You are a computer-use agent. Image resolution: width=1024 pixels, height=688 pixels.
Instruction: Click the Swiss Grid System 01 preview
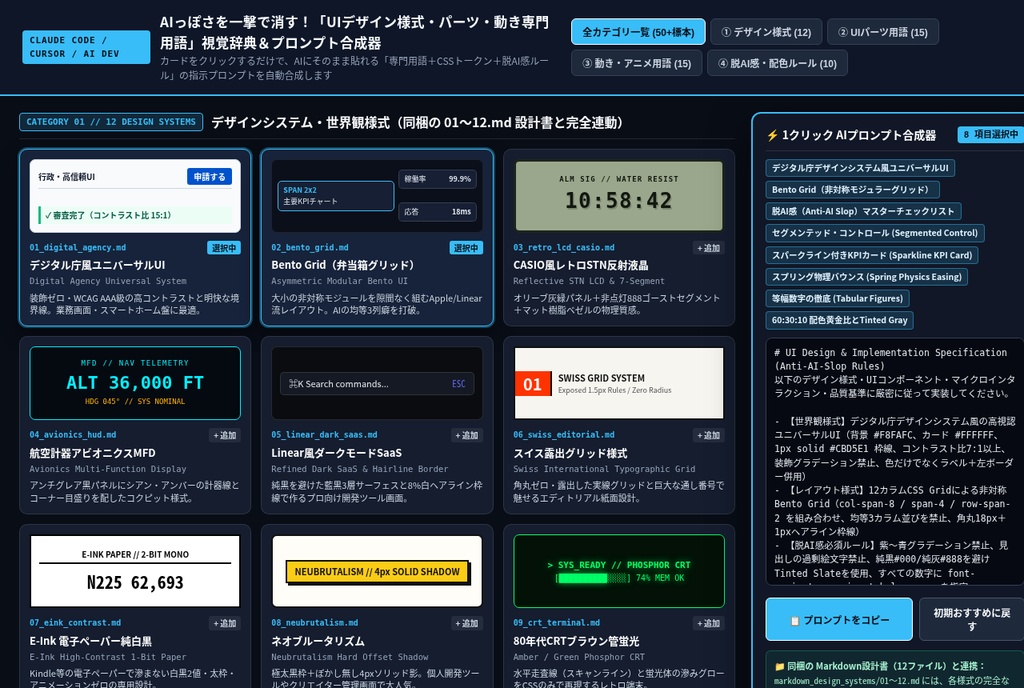(x=619, y=383)
